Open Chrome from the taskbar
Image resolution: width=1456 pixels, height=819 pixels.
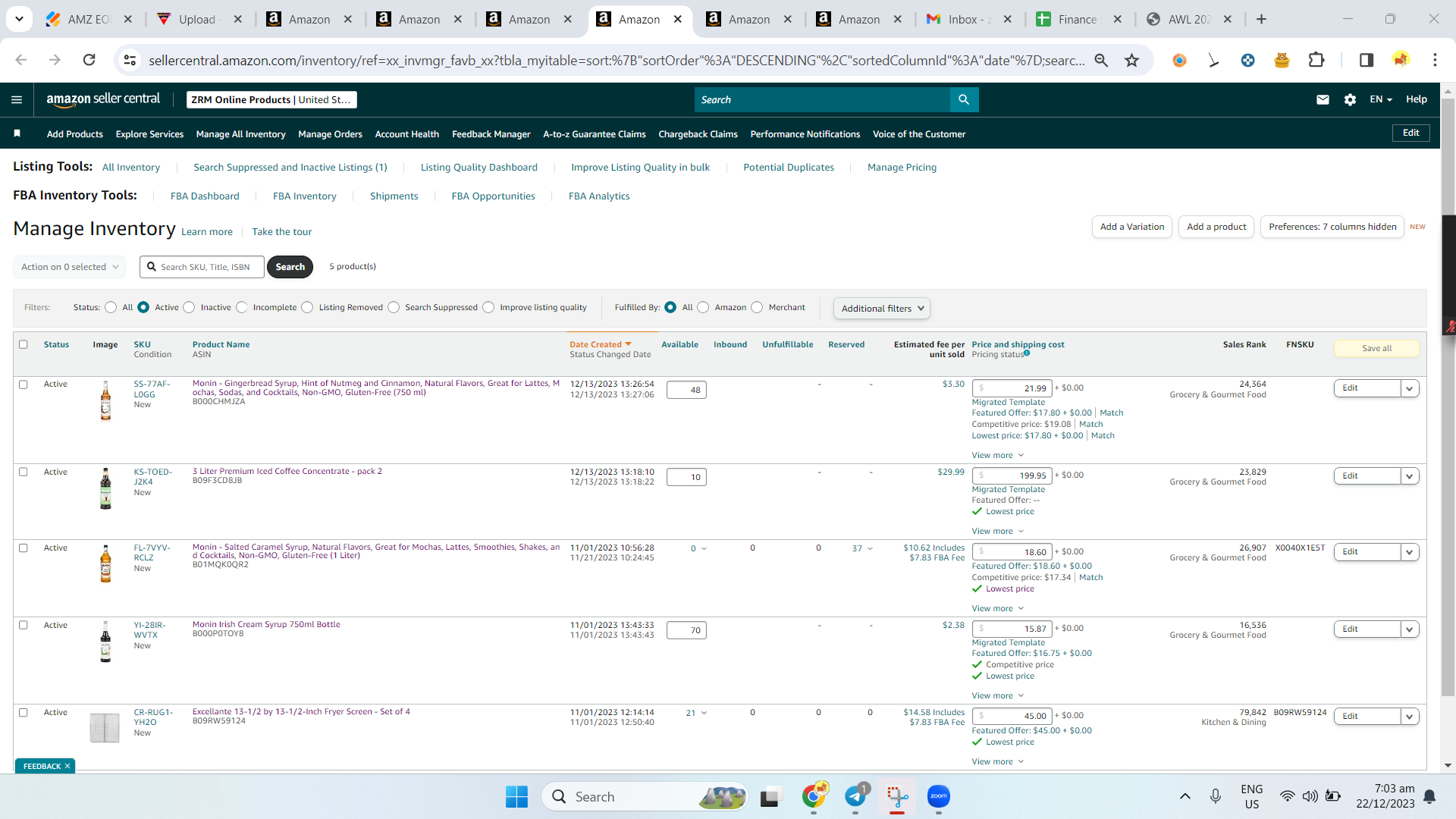coord(814,796)
